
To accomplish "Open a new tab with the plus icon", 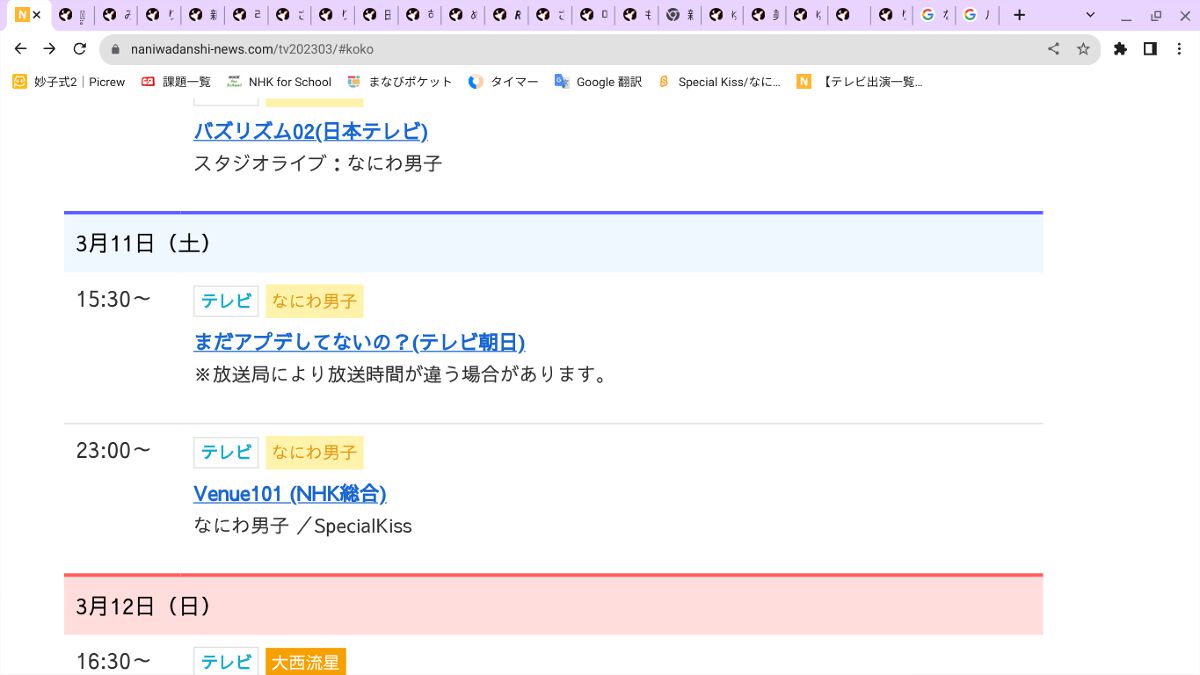I will pos(1018,15).
